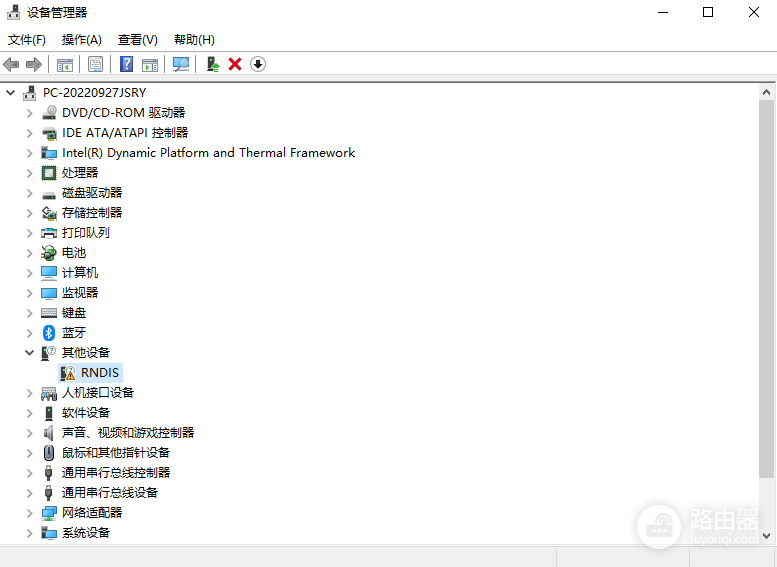This screenshot has height=567, width=777.
Task: Click the scan for hardware changes monitor icon
Action: (x=180, y=64)
